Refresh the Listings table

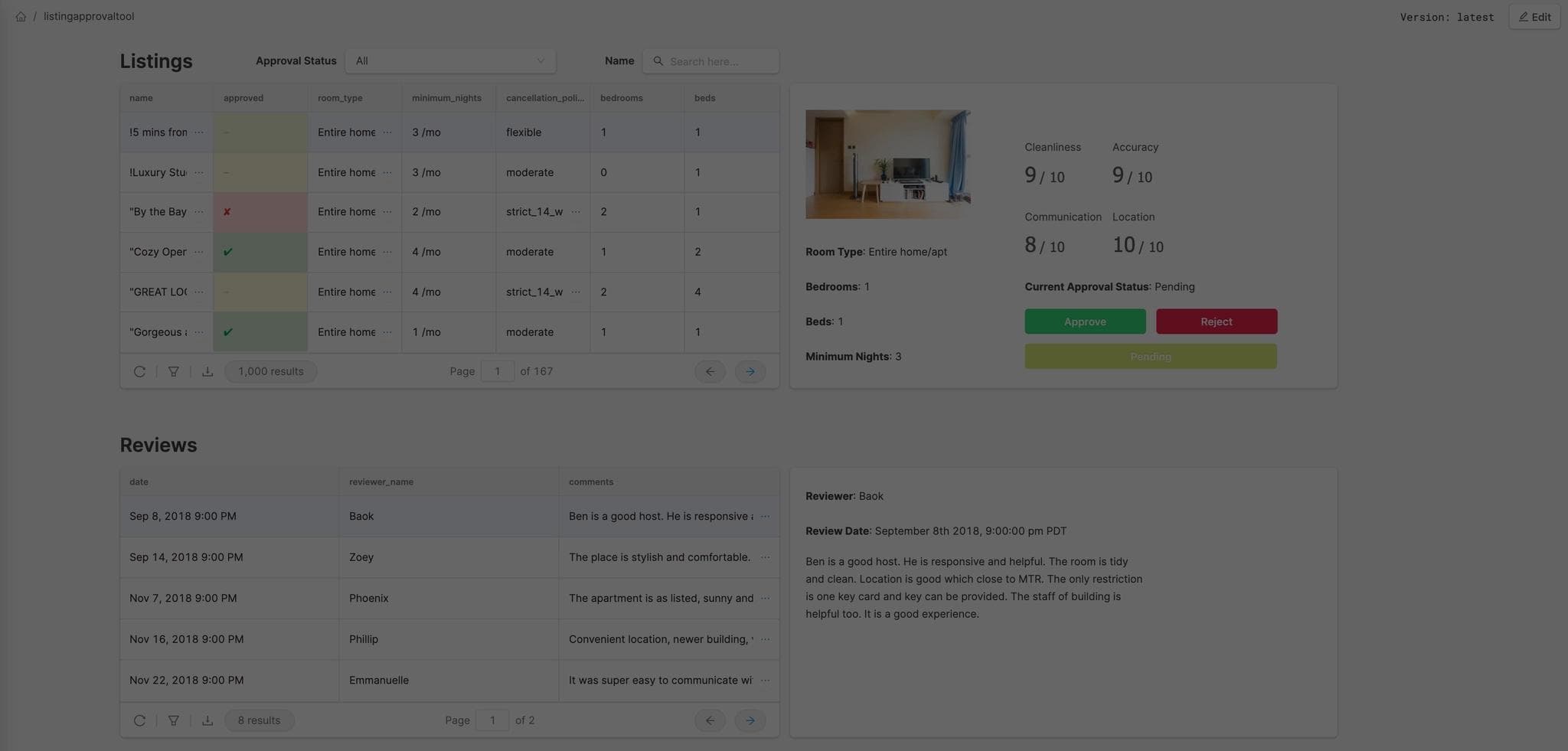coord(139,371)
